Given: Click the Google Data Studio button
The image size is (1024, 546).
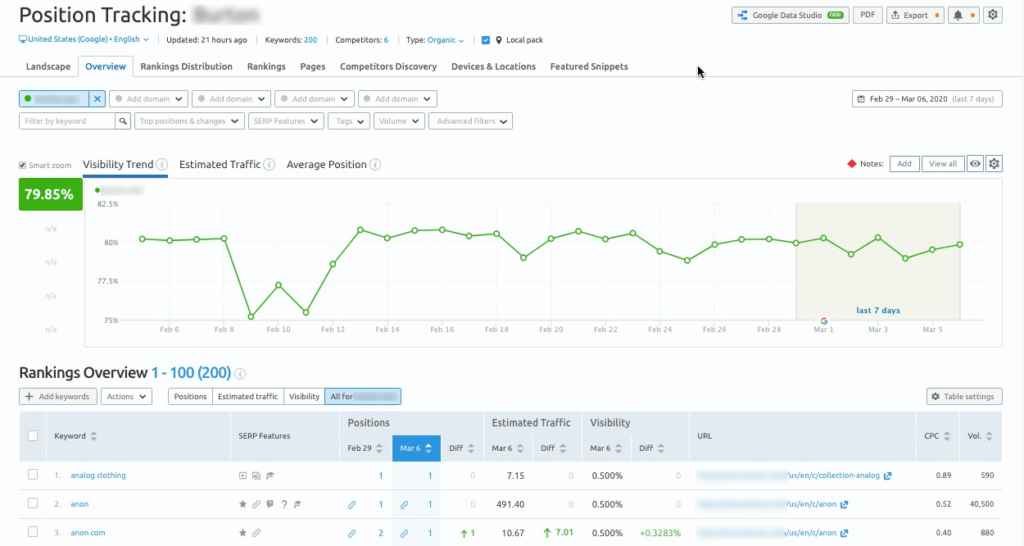Looking at the screenshot, I should pyautogui.click(x=789, y=15).
